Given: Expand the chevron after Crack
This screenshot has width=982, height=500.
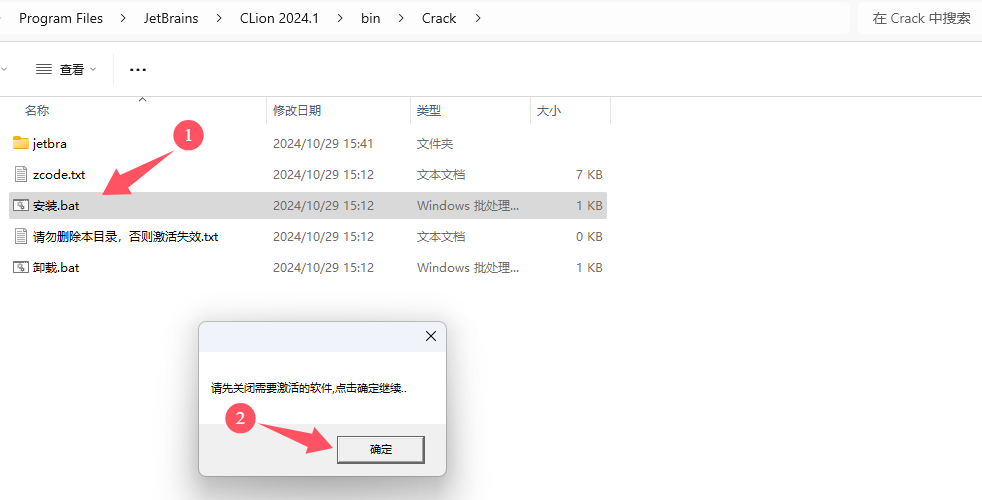Looking at the screenshot, I should tap(478, 18).
